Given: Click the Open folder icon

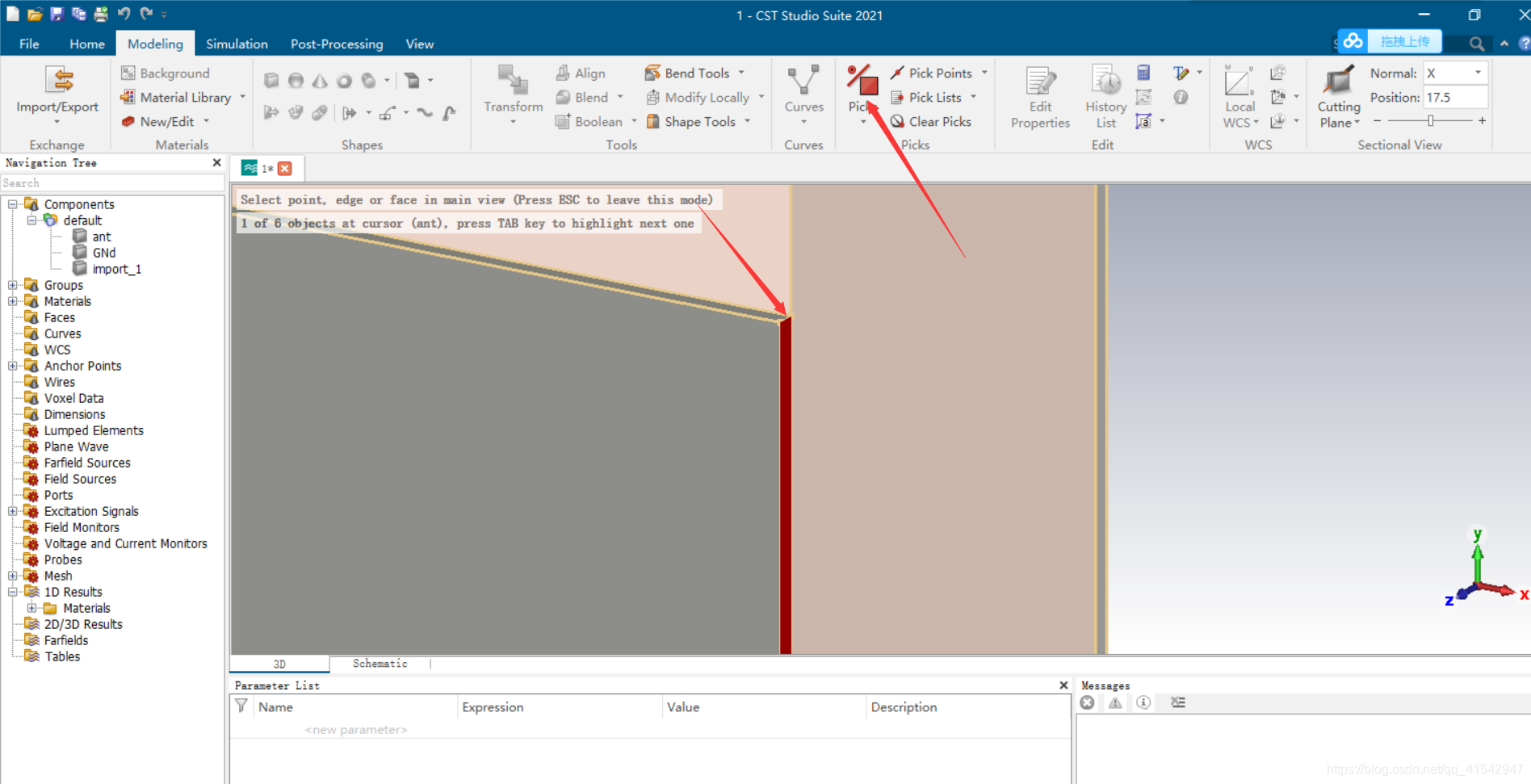Looking at the screenshot, I should pos(35,14).
